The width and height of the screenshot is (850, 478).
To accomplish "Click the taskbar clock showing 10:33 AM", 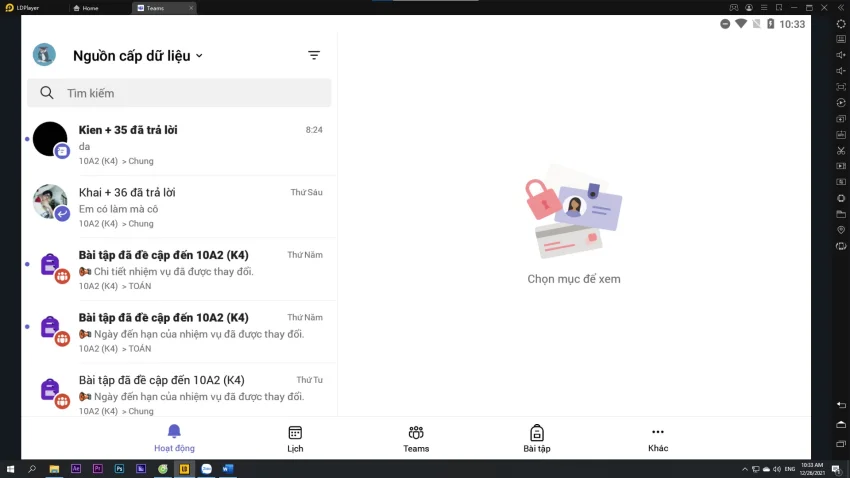I will point(812,469).
